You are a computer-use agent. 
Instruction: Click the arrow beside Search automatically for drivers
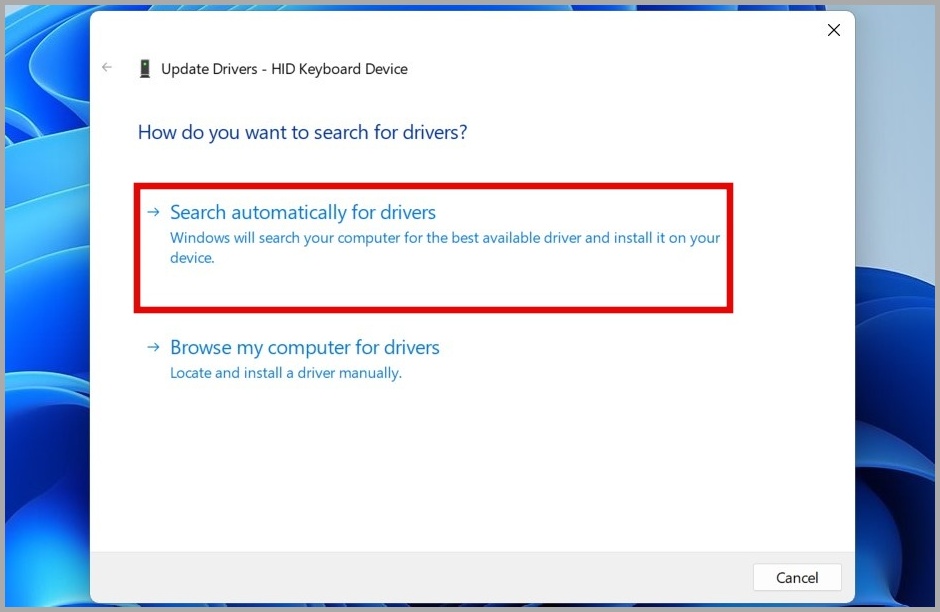[x=153, y=212]
